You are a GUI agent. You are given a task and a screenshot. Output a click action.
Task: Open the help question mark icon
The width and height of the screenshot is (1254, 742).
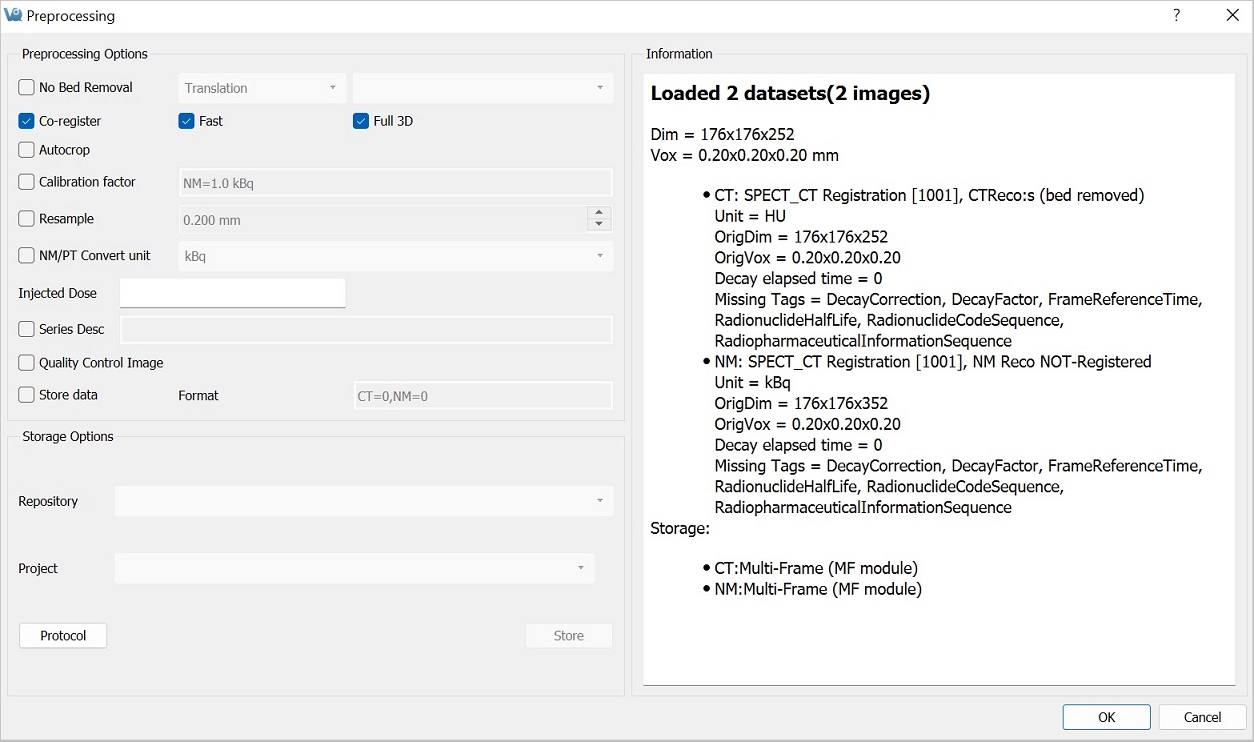click(x=1176, y=16)
